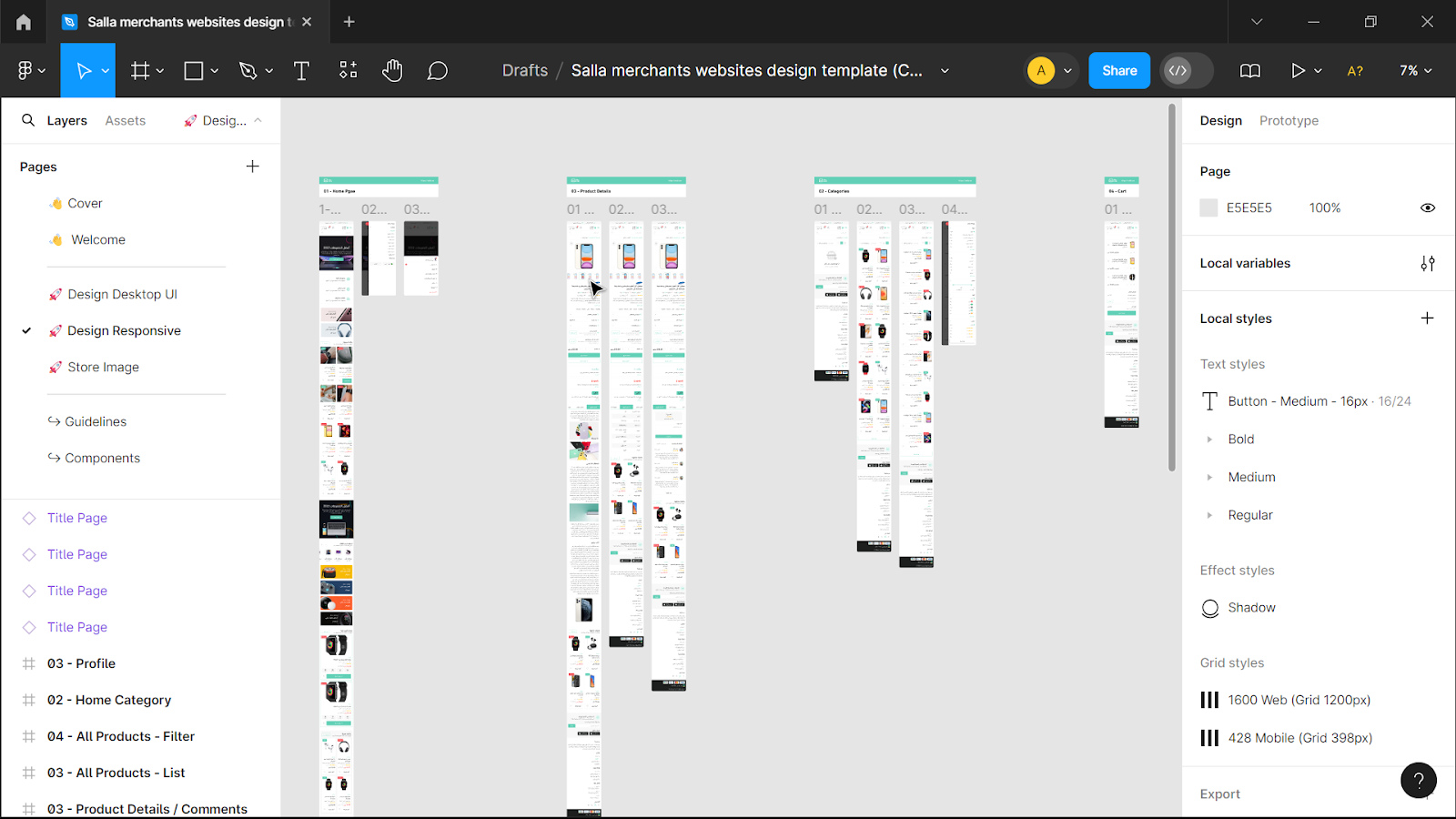This screenshot has height=819, width=1456.
Task: Click the Share button
Action: 1119,70
